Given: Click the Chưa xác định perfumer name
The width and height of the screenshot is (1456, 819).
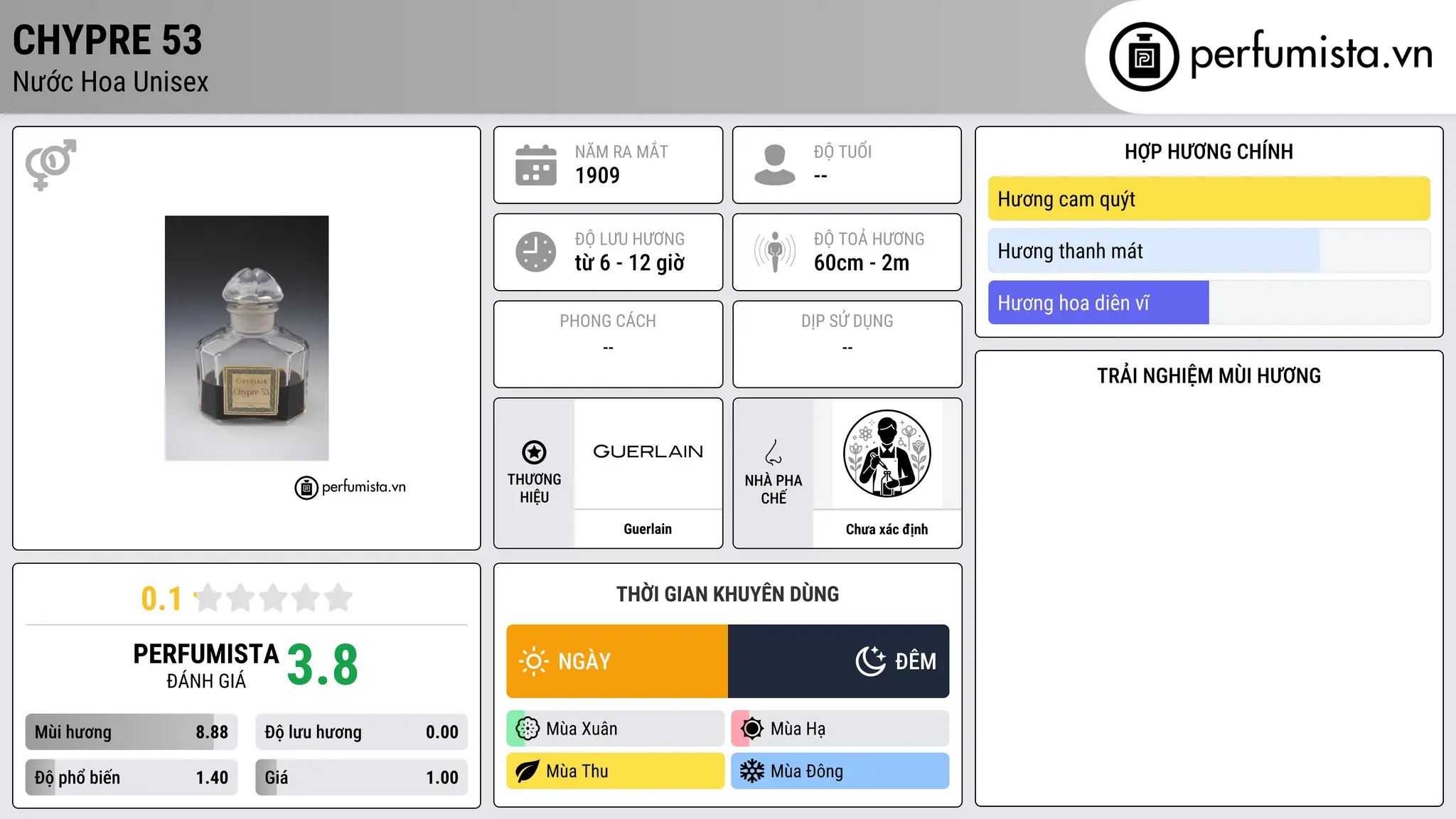Looking at the screenshot, I should [x=887, y=529].
